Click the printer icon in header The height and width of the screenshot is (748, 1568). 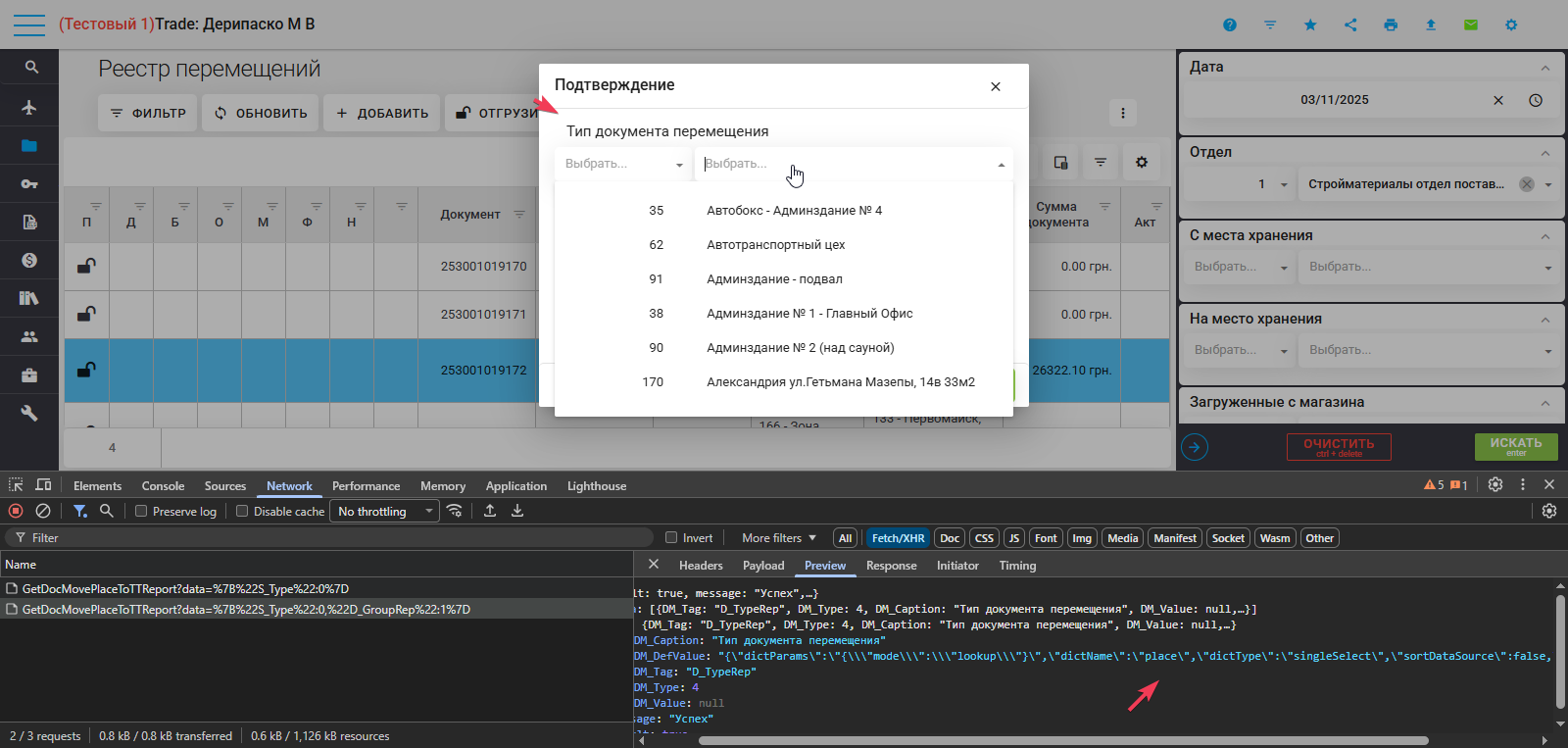point(1391,25)
